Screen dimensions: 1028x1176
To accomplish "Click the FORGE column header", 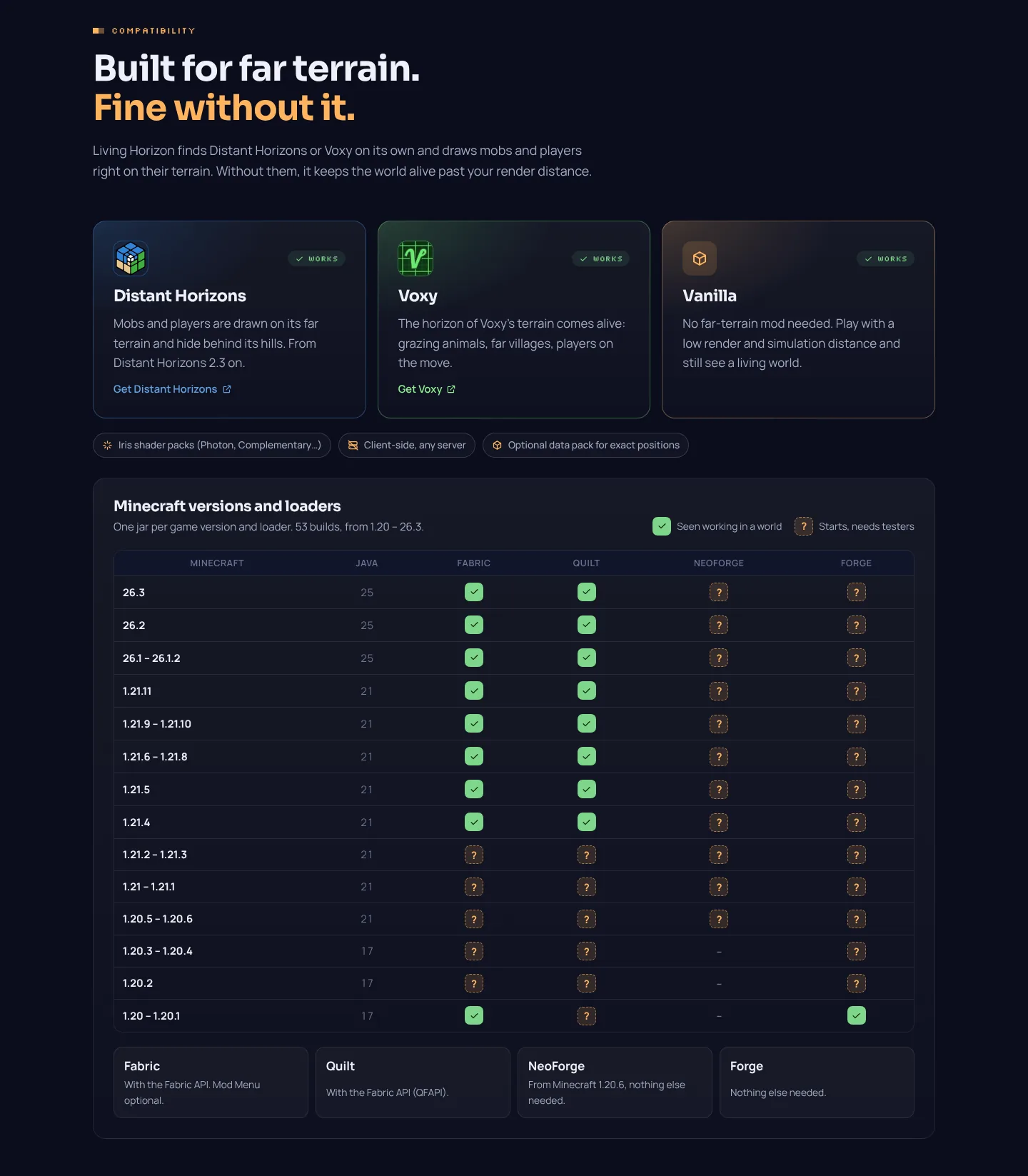I will tap(857, 563).
